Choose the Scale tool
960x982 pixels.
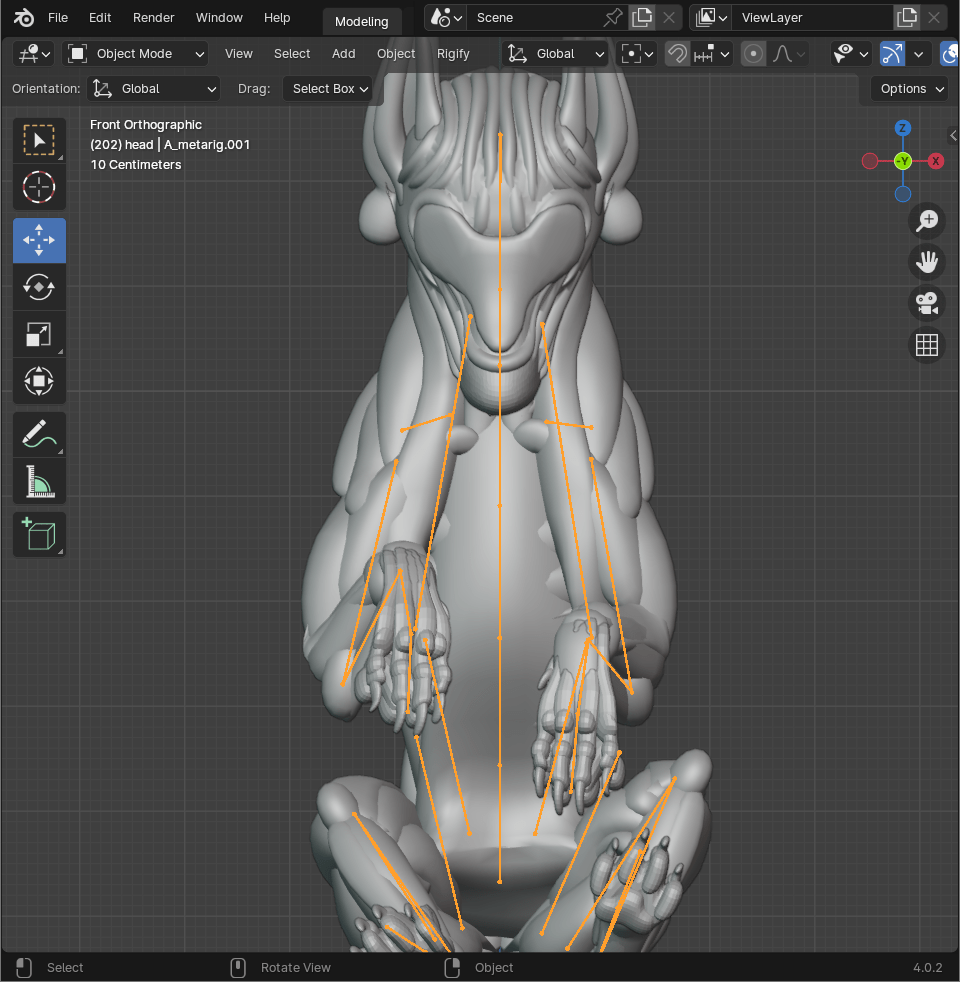[x=39, y=334]
